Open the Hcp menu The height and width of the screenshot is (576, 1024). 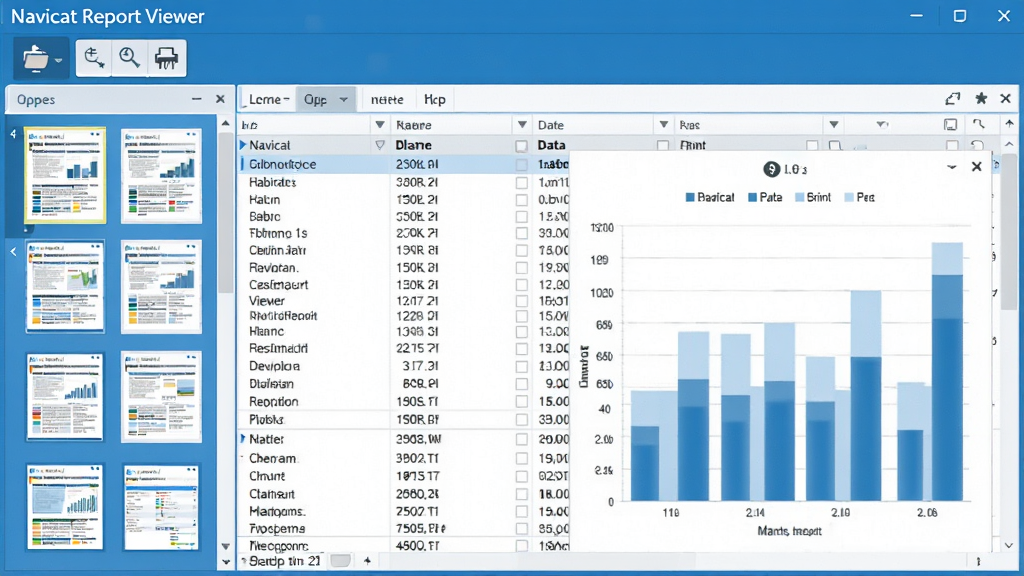435,99
